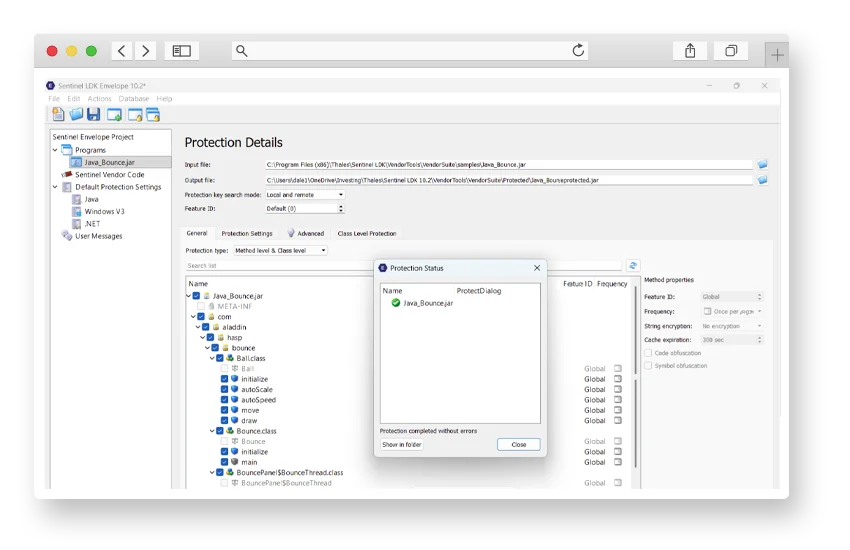Viewport: 850px width, 550px height.
Task: Uncheck the main method checkbox
Action: pyautogui.click(x=224, y=462)
